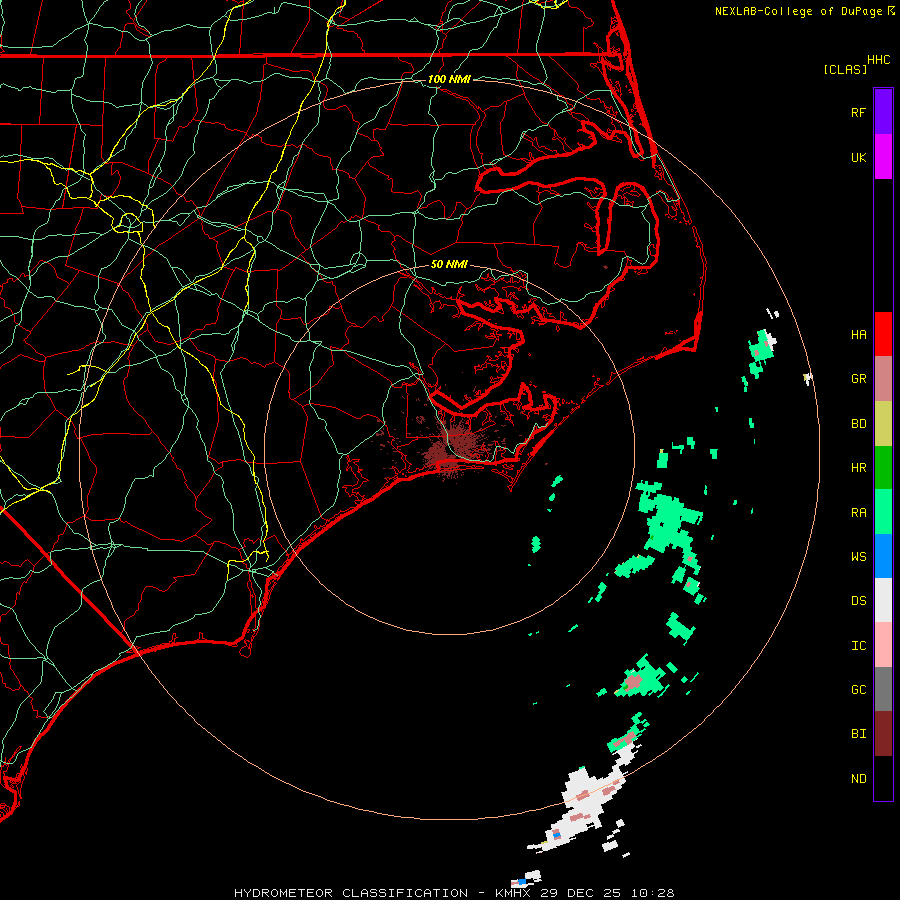Click the RA legend label
This screenshot has height=900, width=900.
click(858, 513)
